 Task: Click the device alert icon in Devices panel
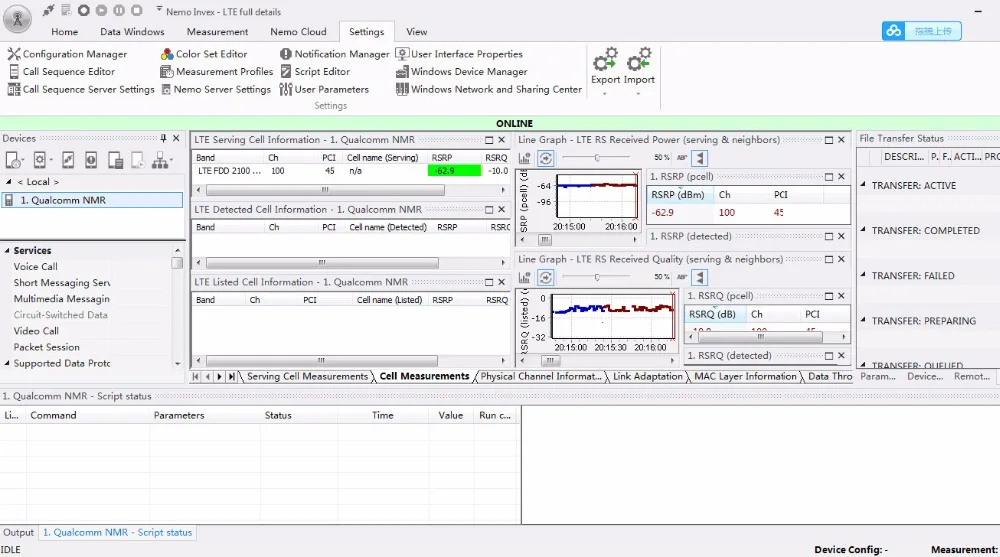click(91, 160)
